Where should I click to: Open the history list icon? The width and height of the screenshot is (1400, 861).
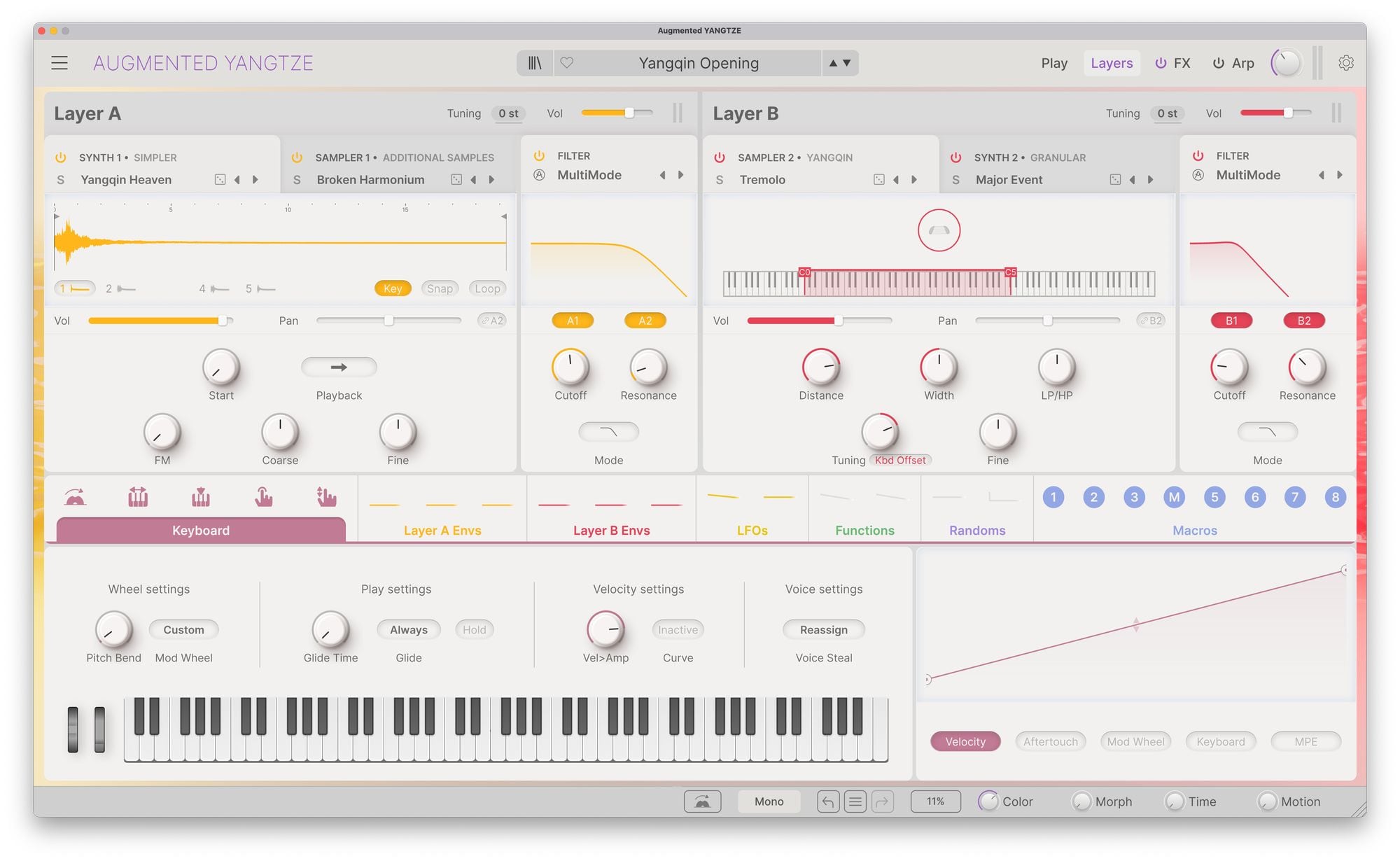[855, 801]
